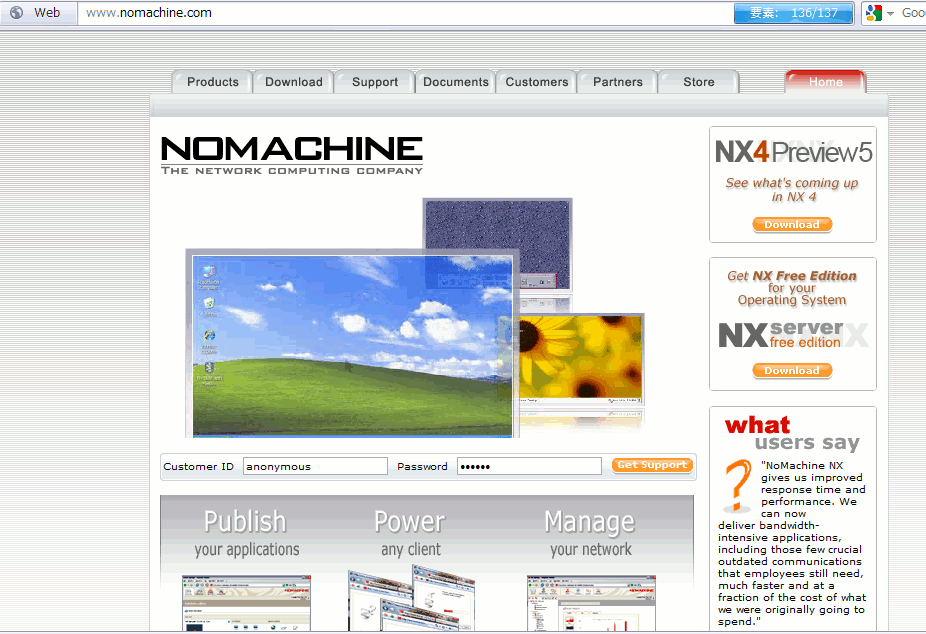Viewport: 926px width, 634px height.
Task: Click the Customer ID field containing anonymous
Action: click(x=315, y=466)
